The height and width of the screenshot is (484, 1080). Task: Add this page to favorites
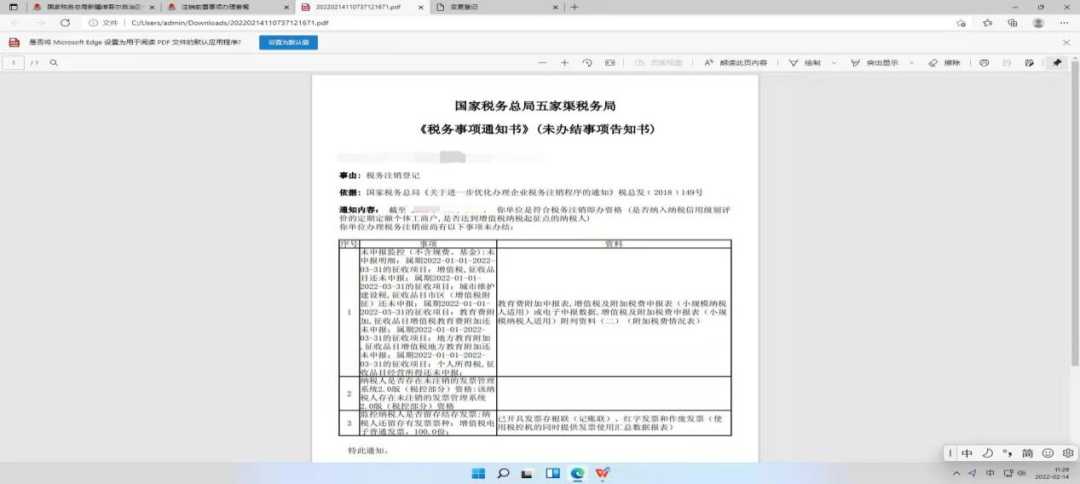click(961, 23)
